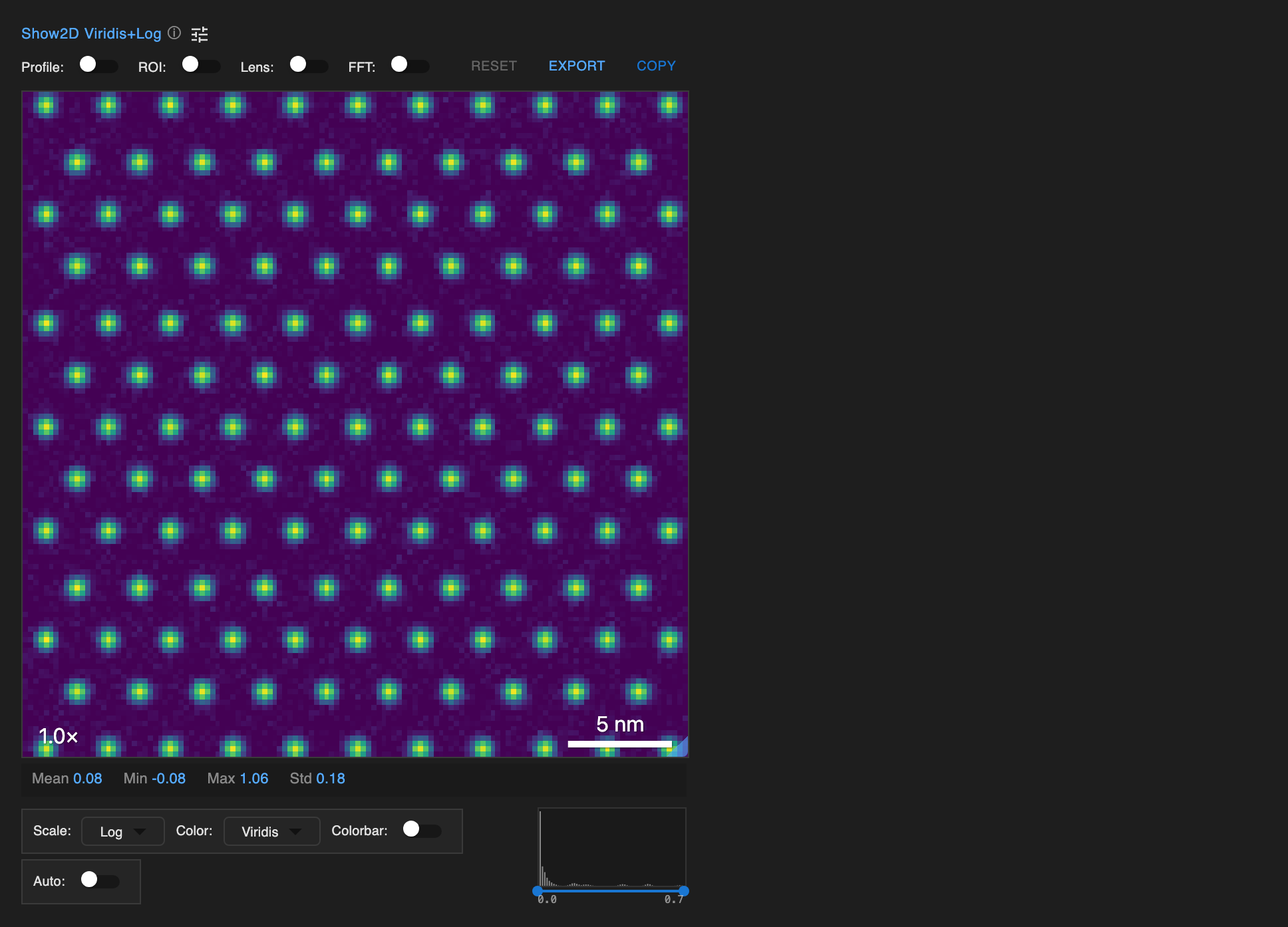Activate the FFT switch
The width and height of the screenshot is (1288, 927).
tap(410, 65)
